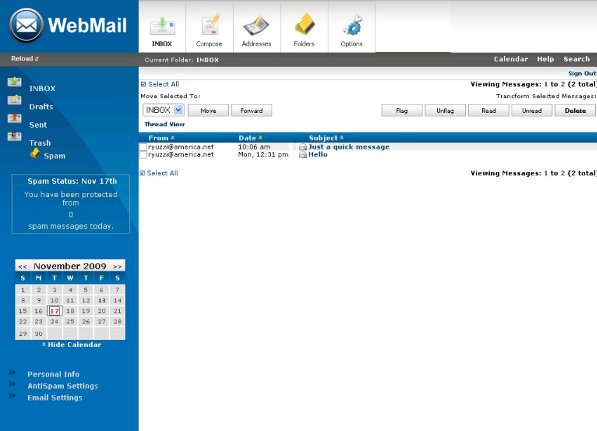This screenshot has width=597, height=431.
Task: Open the Search menu item
Action: coord(576,59)
